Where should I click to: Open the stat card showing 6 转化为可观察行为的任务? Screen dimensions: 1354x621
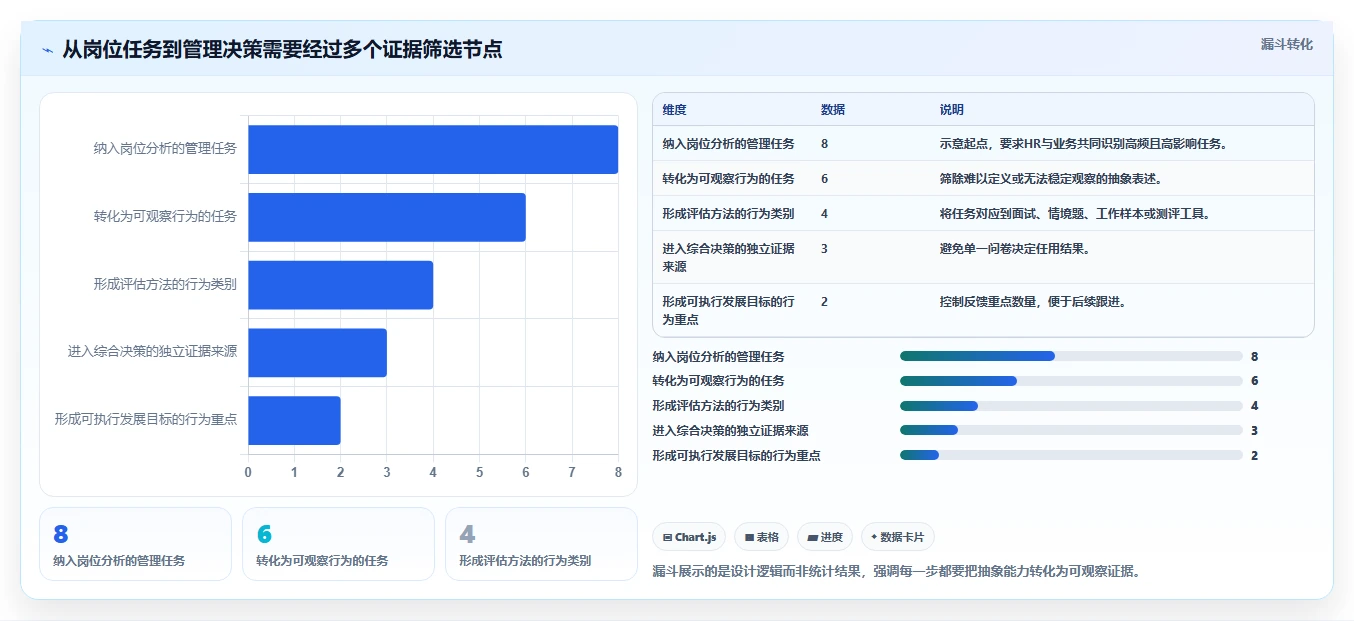(338, 544)
